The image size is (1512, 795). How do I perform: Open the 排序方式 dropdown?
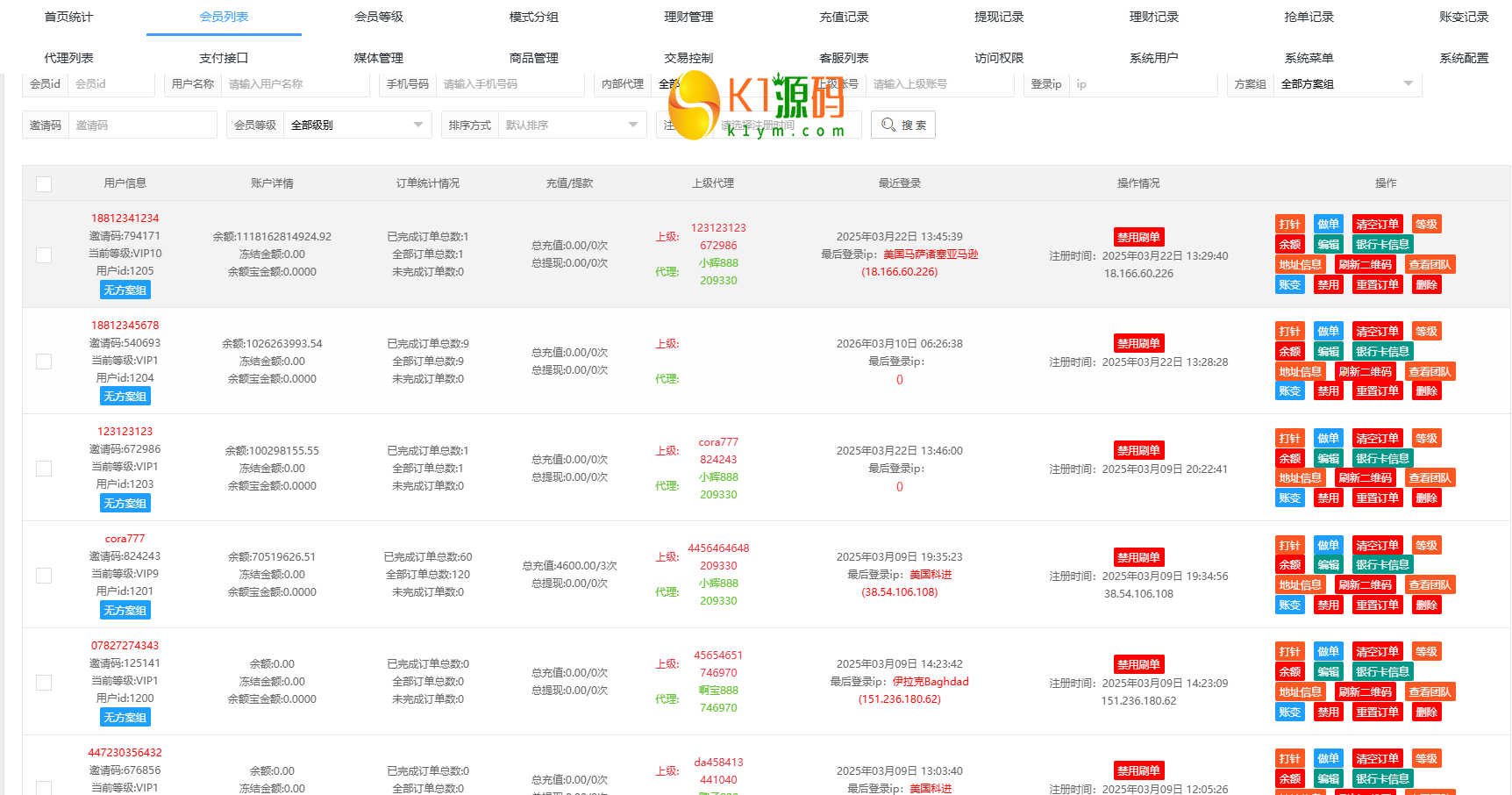[x=572, y=125]
